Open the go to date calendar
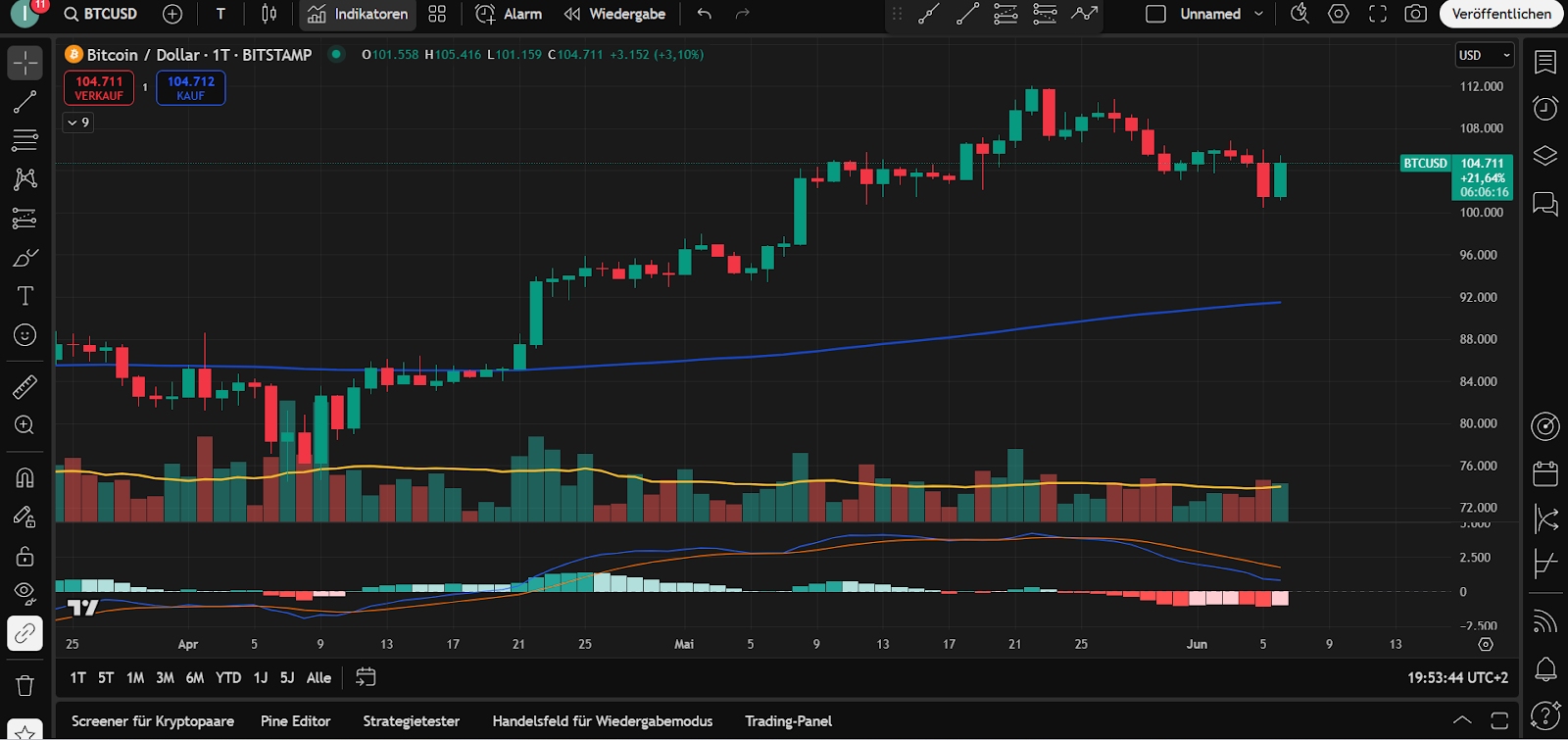This screenshot has width=1568, height=740. click(x=366, y=677)
